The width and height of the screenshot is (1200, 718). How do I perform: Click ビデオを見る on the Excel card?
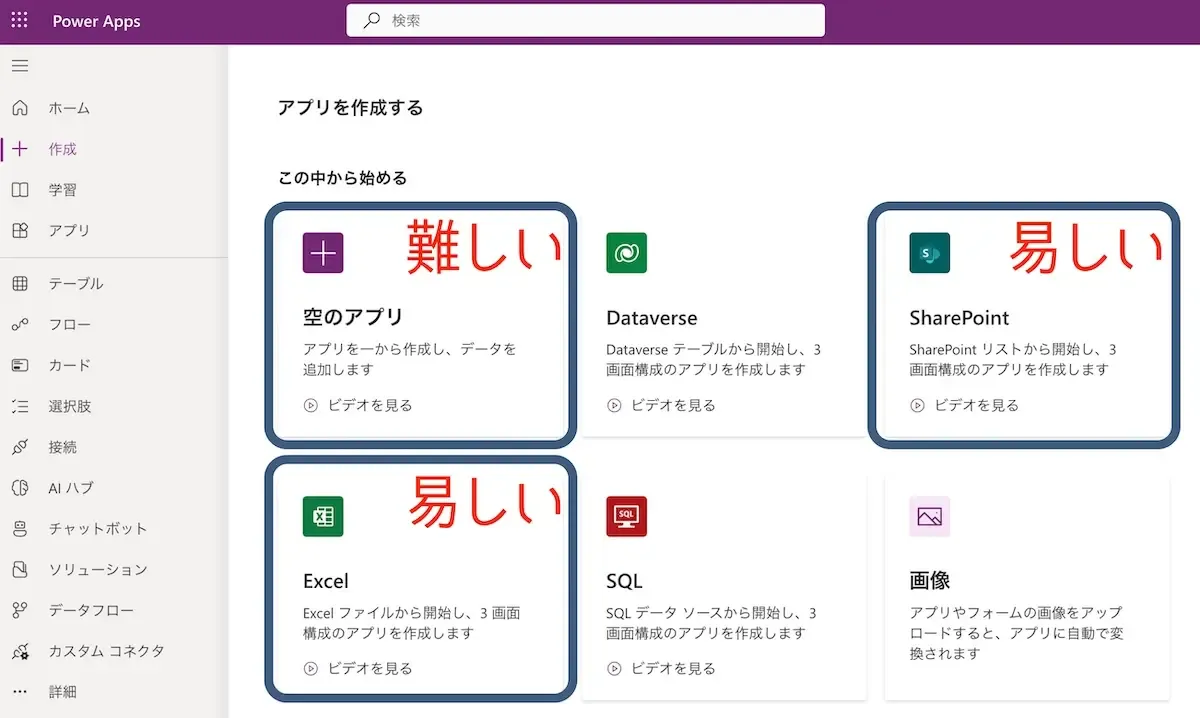coord(370,669)
